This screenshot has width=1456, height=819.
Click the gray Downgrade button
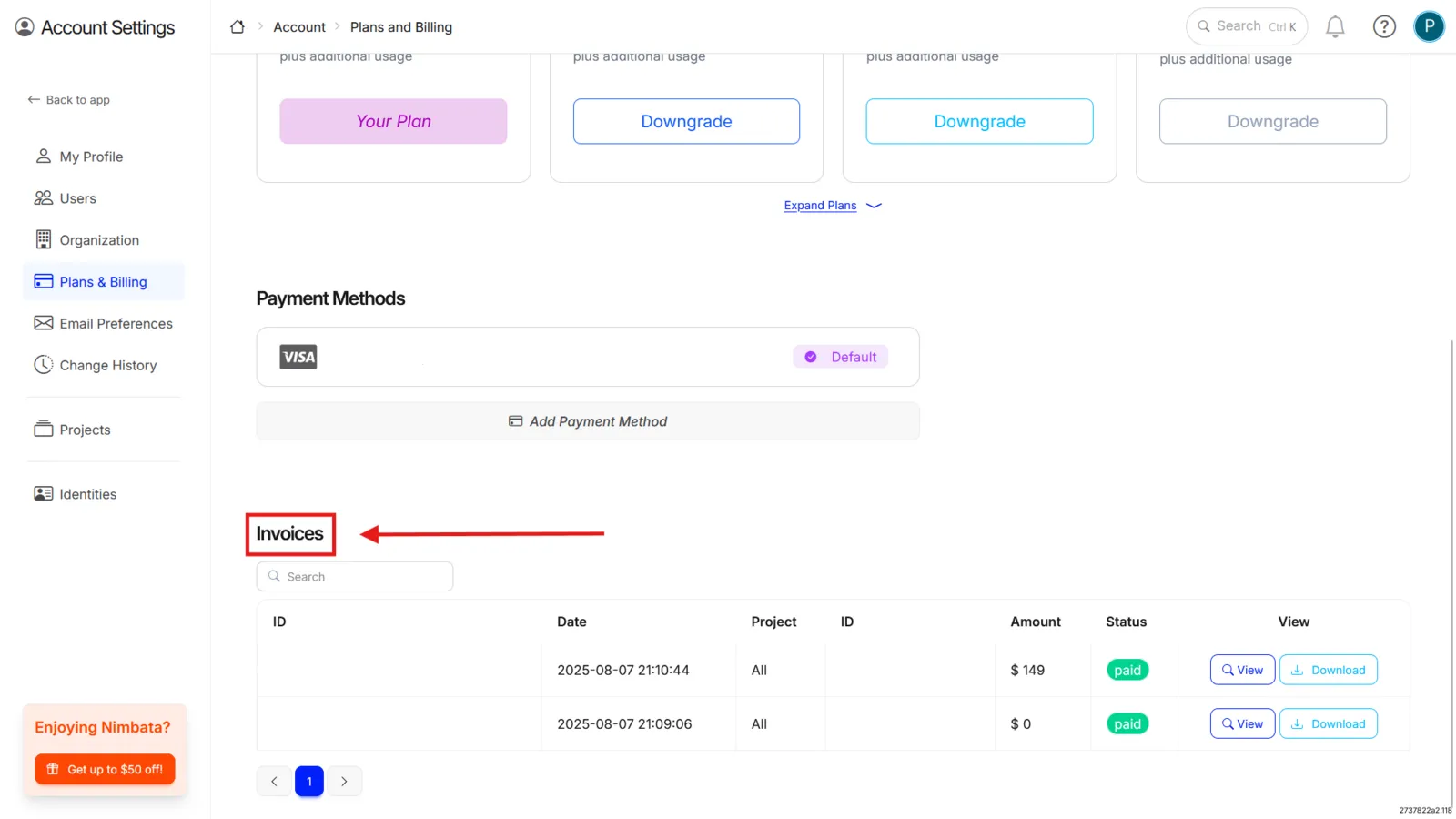[x=1273, y=121]
